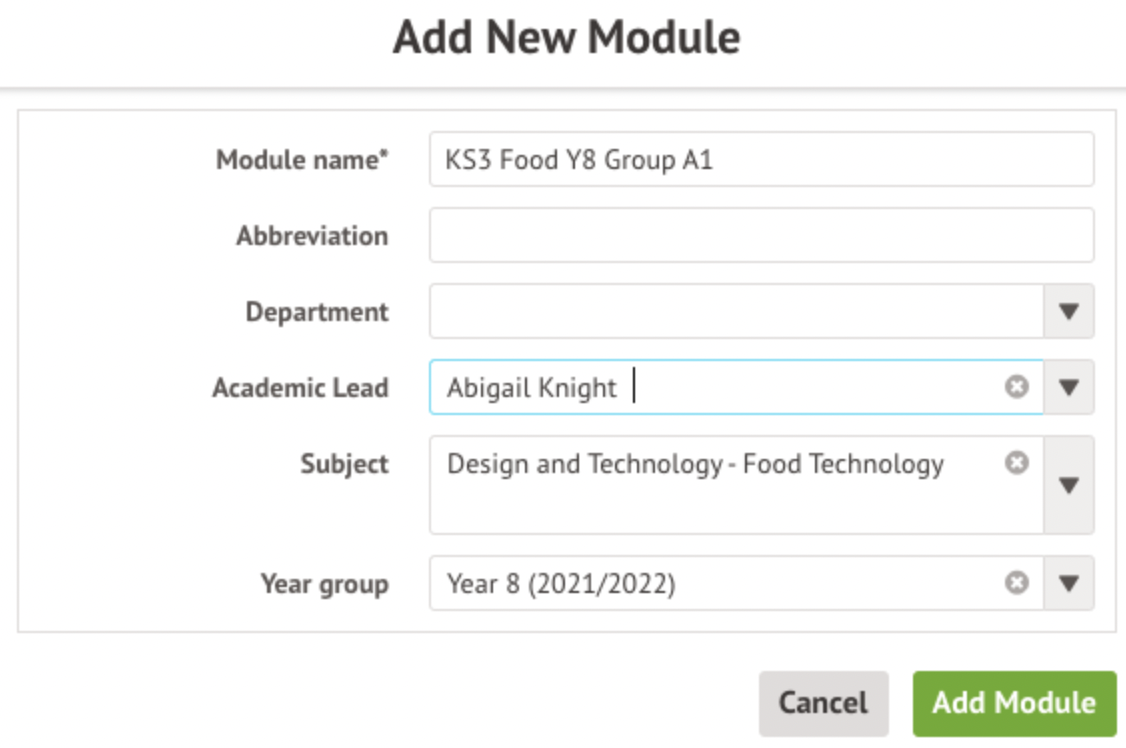Click the Department label text
The width and height of the screenshot is (1126, 748).
pyautogui.click(x=317, y=312)
